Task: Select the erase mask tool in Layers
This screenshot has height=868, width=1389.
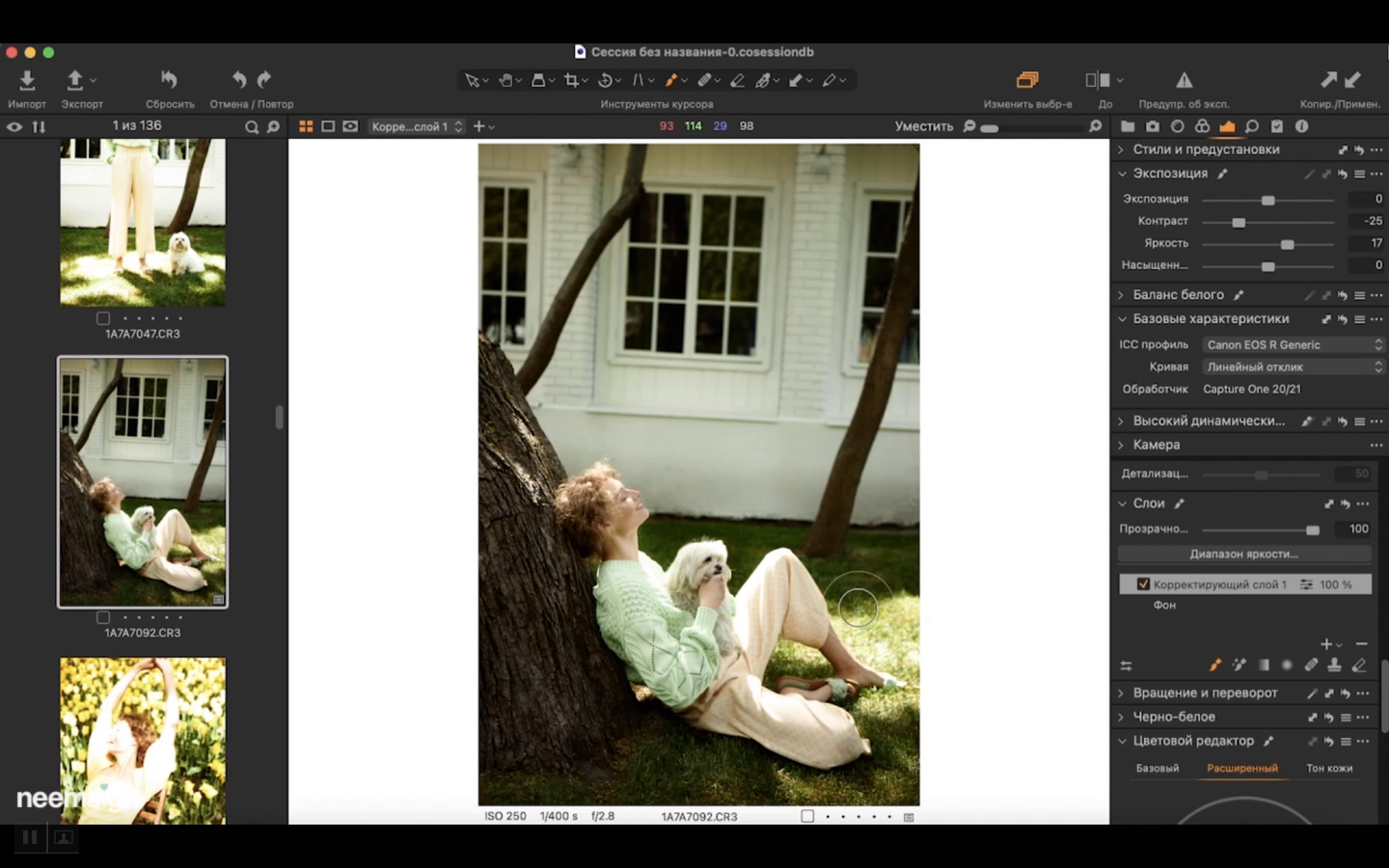Action: (1359, 665)
